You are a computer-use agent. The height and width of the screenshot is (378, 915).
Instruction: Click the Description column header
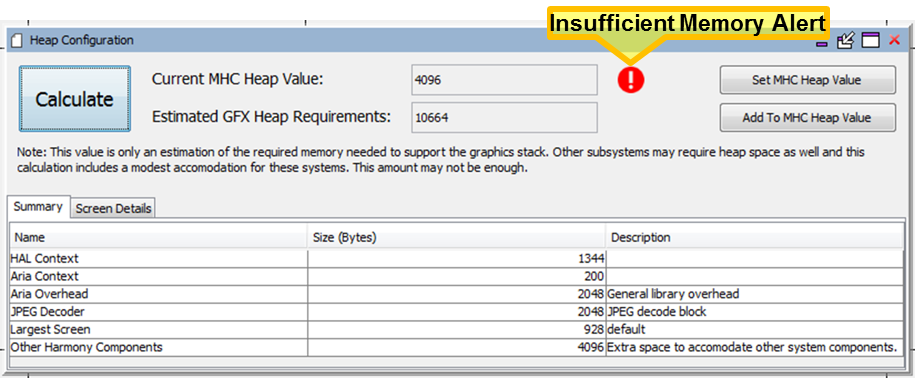coord(754,237)
